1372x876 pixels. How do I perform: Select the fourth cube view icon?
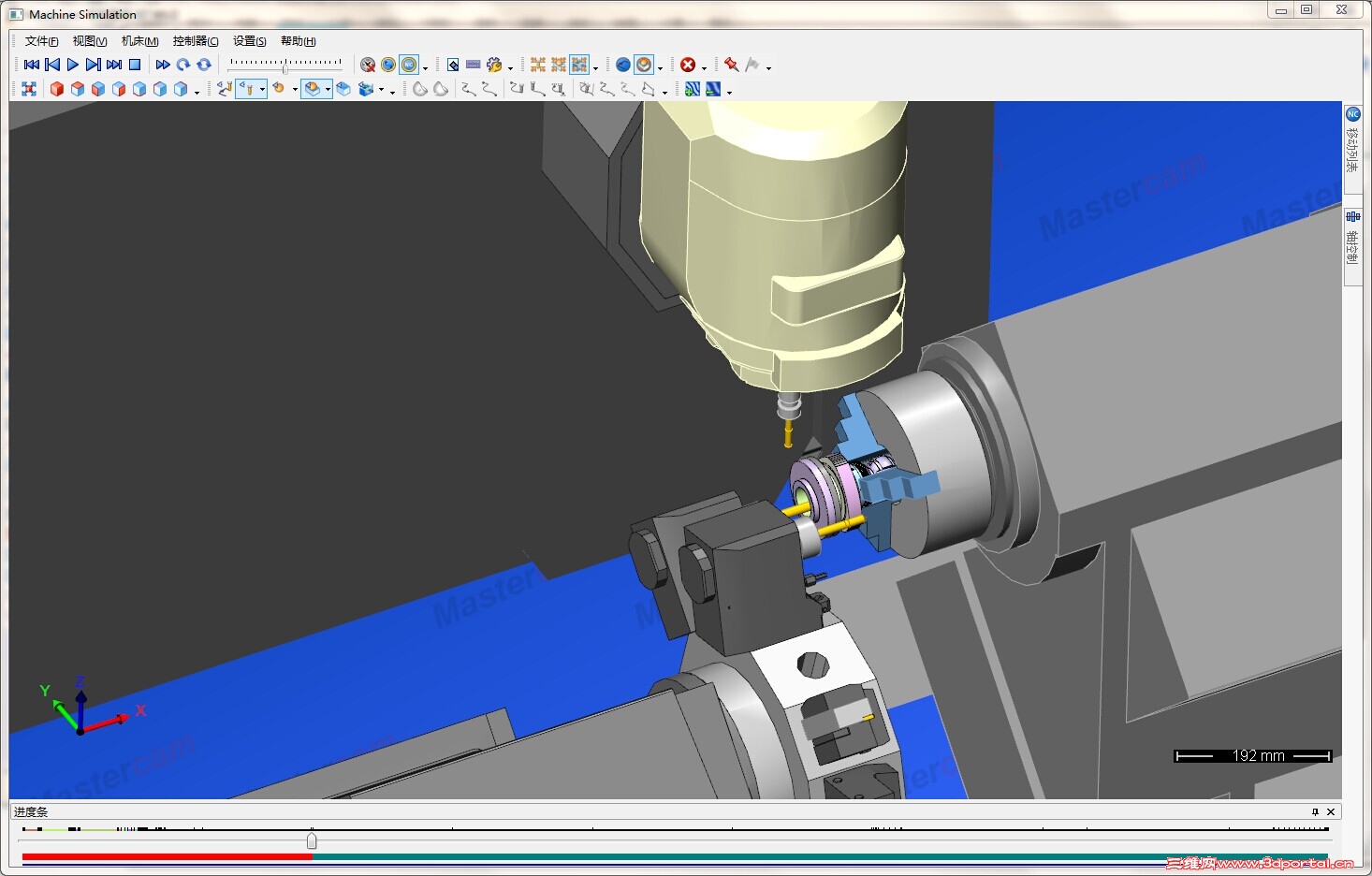(119, 89)
